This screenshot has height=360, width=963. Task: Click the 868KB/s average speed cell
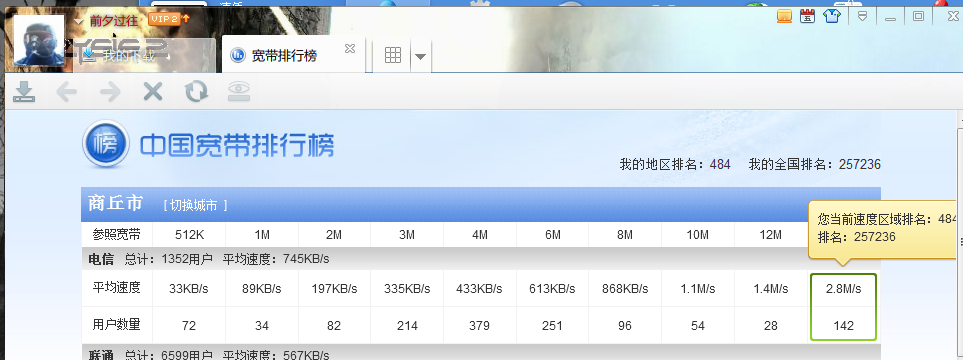(x=625, y=289)
